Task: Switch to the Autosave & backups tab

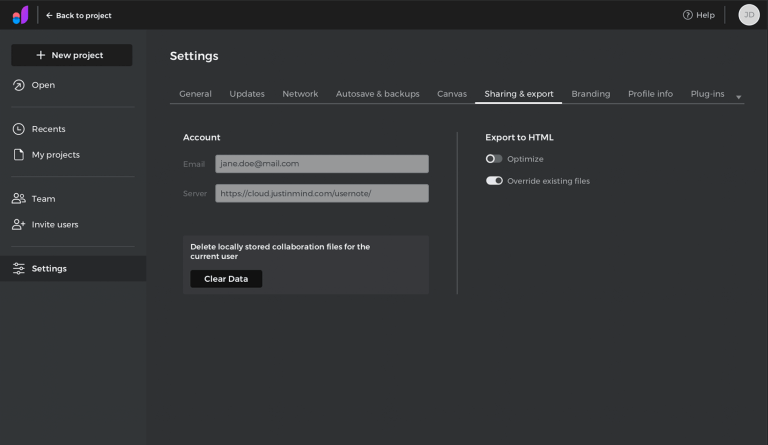Action: coord(378,94)
